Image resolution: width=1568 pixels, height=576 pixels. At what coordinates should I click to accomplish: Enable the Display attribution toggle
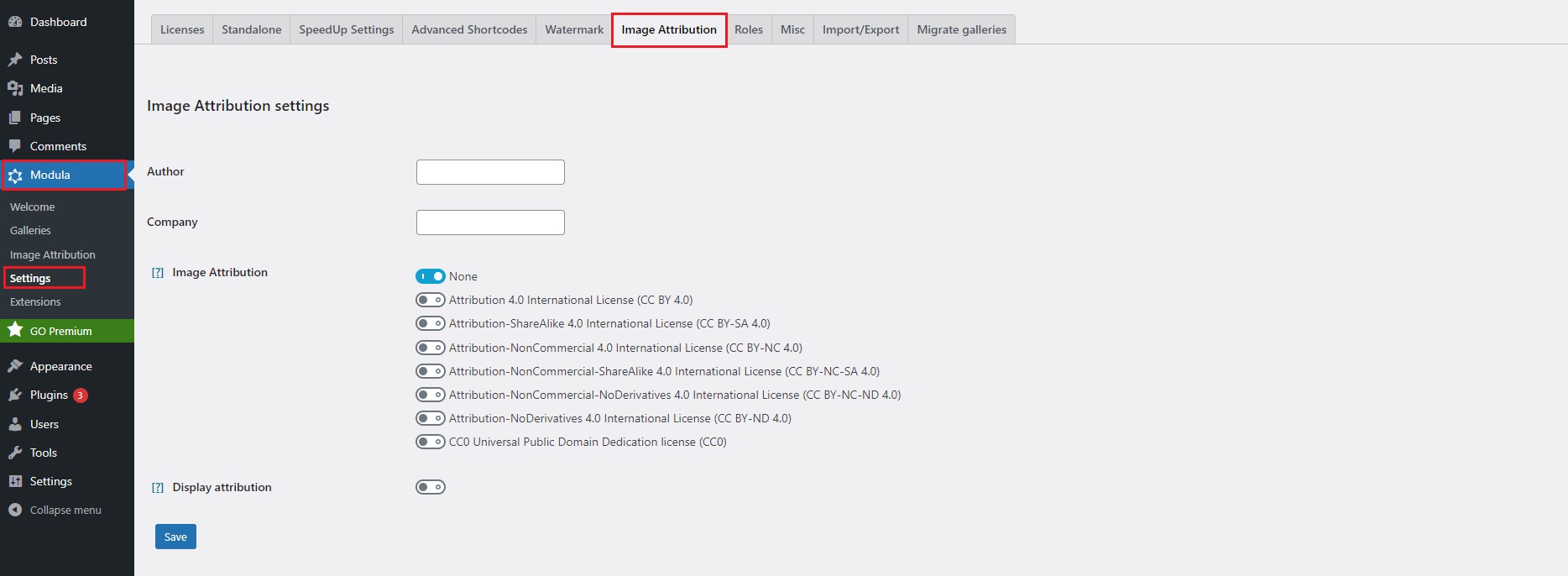point(430,487)
